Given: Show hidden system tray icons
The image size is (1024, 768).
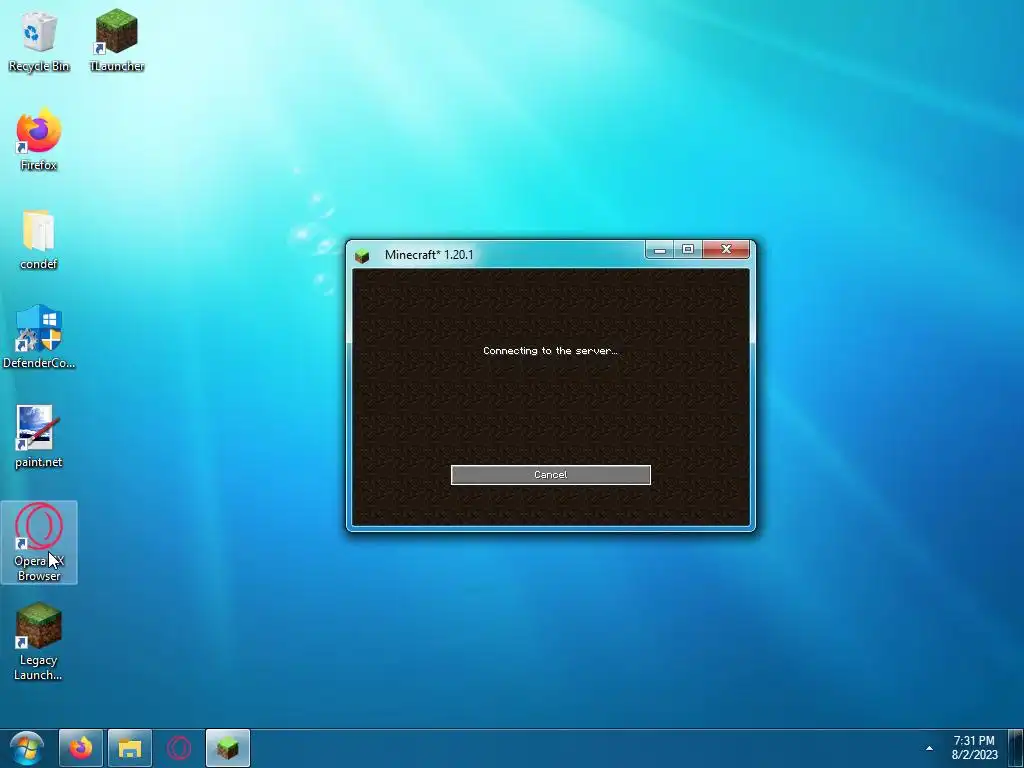Looking at the screenshot, I should click(x=929, y=748).
